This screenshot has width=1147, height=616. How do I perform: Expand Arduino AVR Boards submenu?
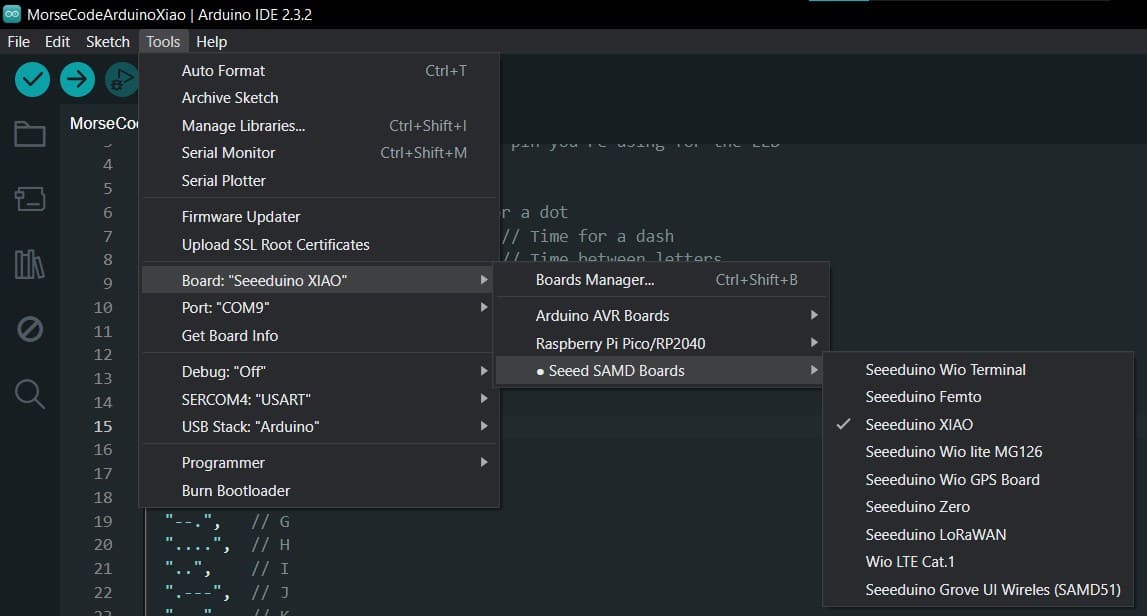[663, 315]
